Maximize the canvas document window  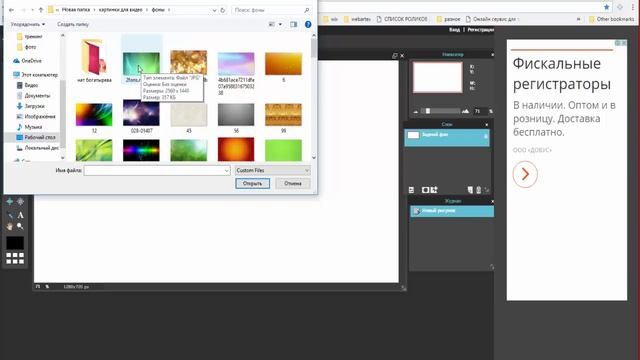[x=394, y=56]
